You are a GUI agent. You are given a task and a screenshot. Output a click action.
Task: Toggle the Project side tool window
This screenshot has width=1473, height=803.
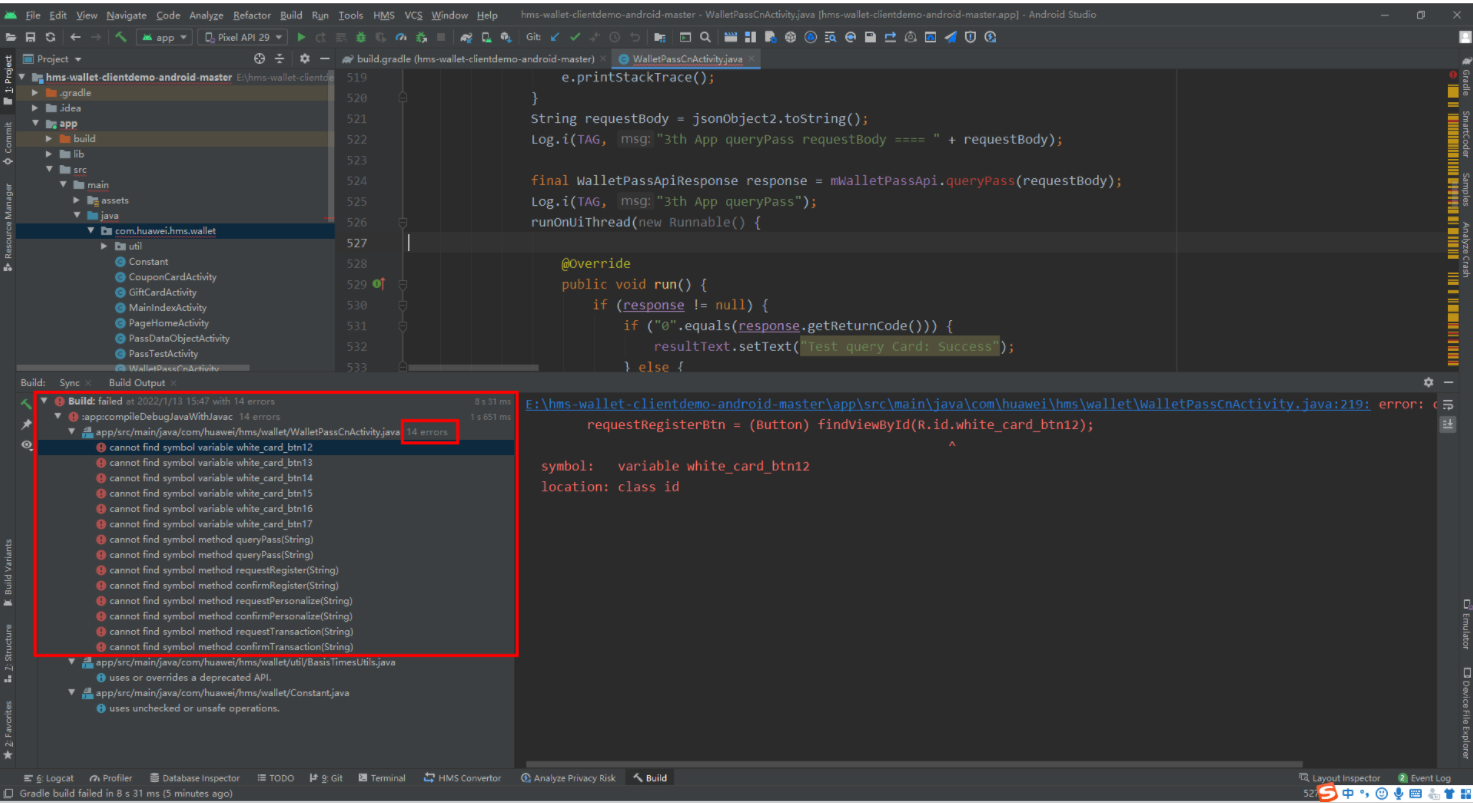coord(8,82)
